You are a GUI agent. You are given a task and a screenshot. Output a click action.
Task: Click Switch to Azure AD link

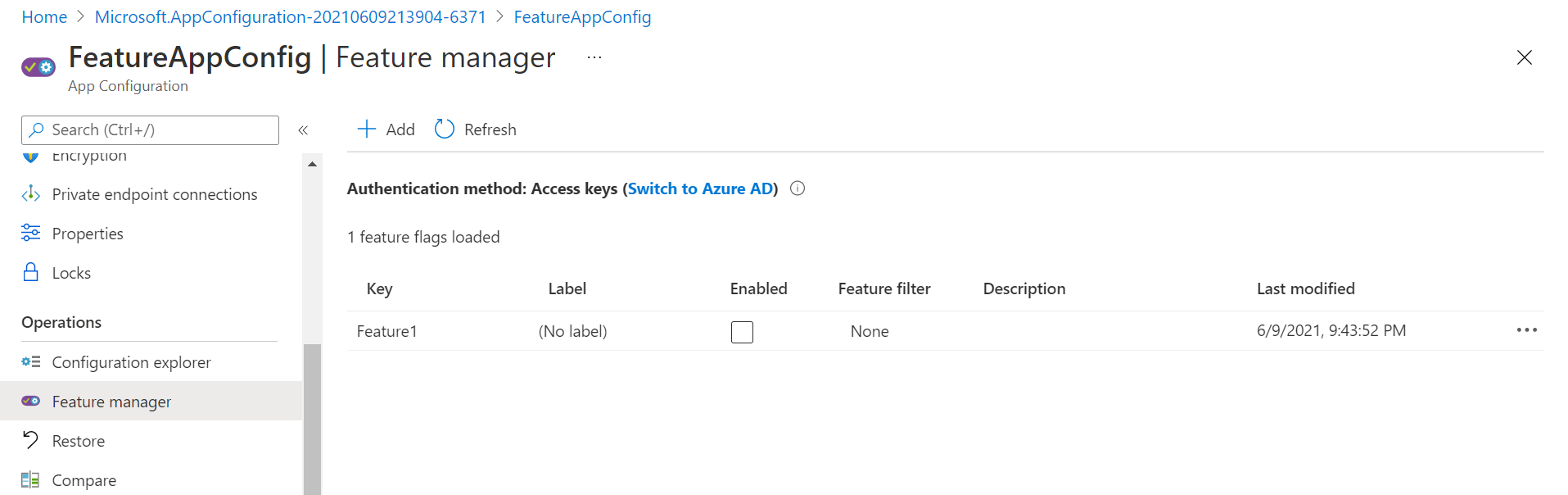(701, 188)
